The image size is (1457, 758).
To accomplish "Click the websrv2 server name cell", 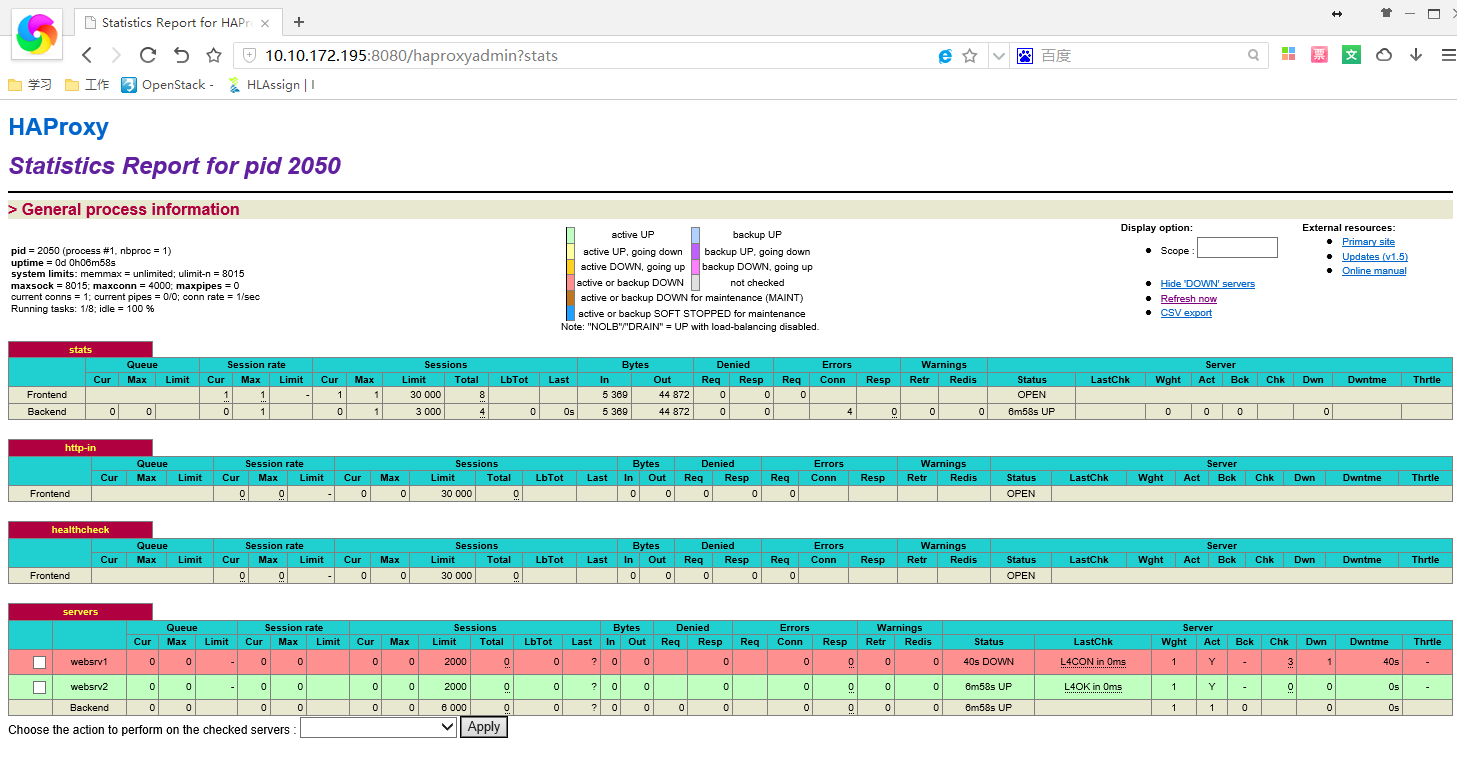I will click(x=89, y=687).
